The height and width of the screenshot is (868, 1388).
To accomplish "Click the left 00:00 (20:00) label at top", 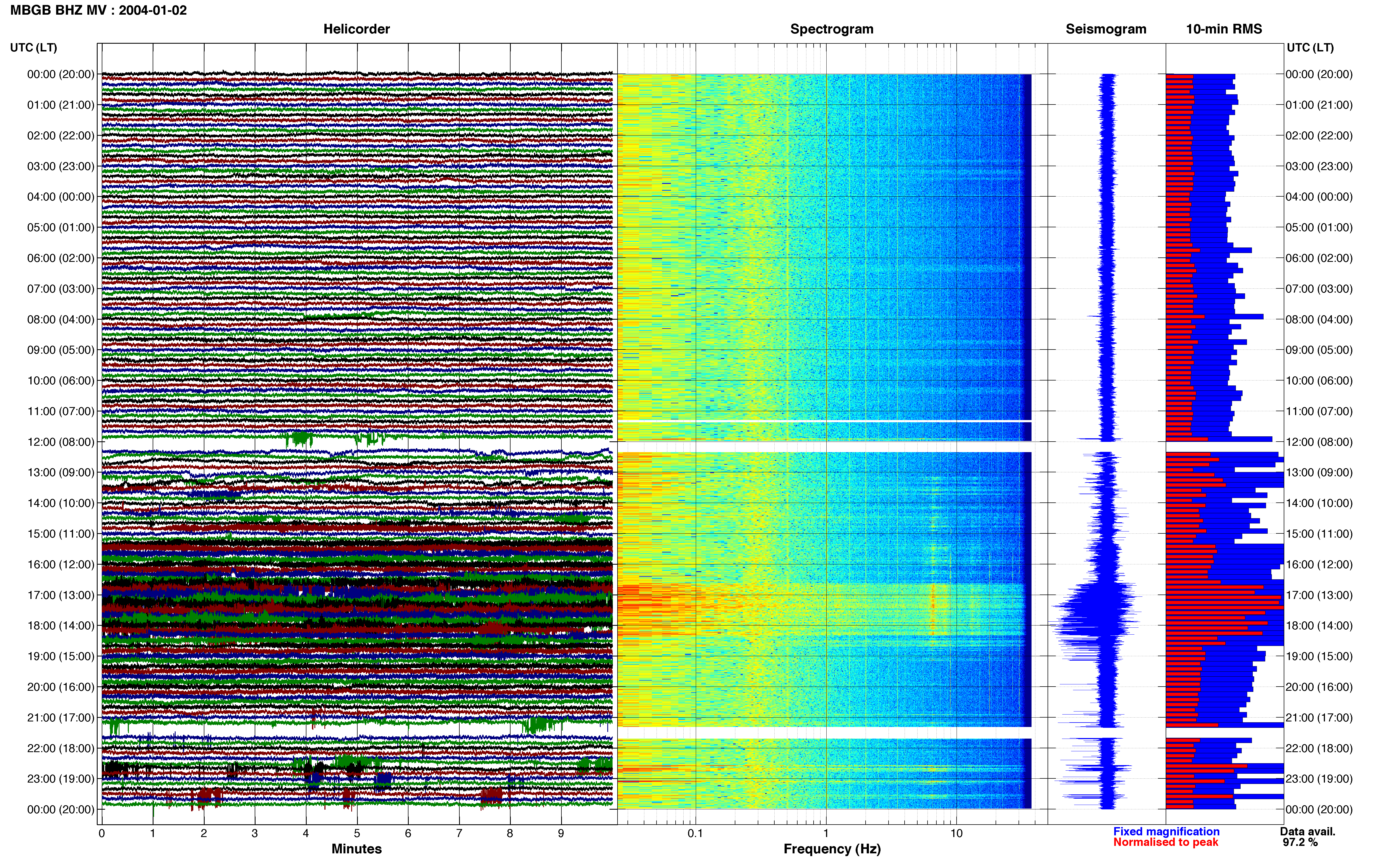I will [x=61, y=75].
